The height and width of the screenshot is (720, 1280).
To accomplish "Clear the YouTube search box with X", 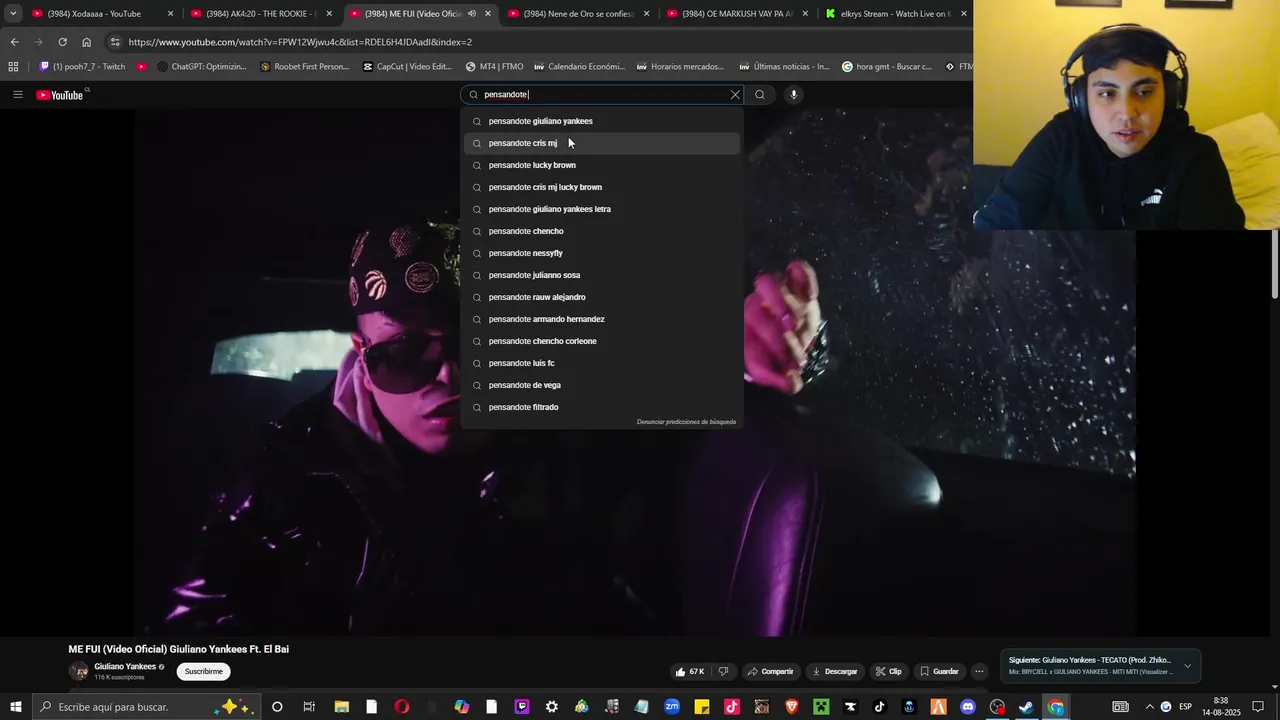I will [x=735, y=95].
